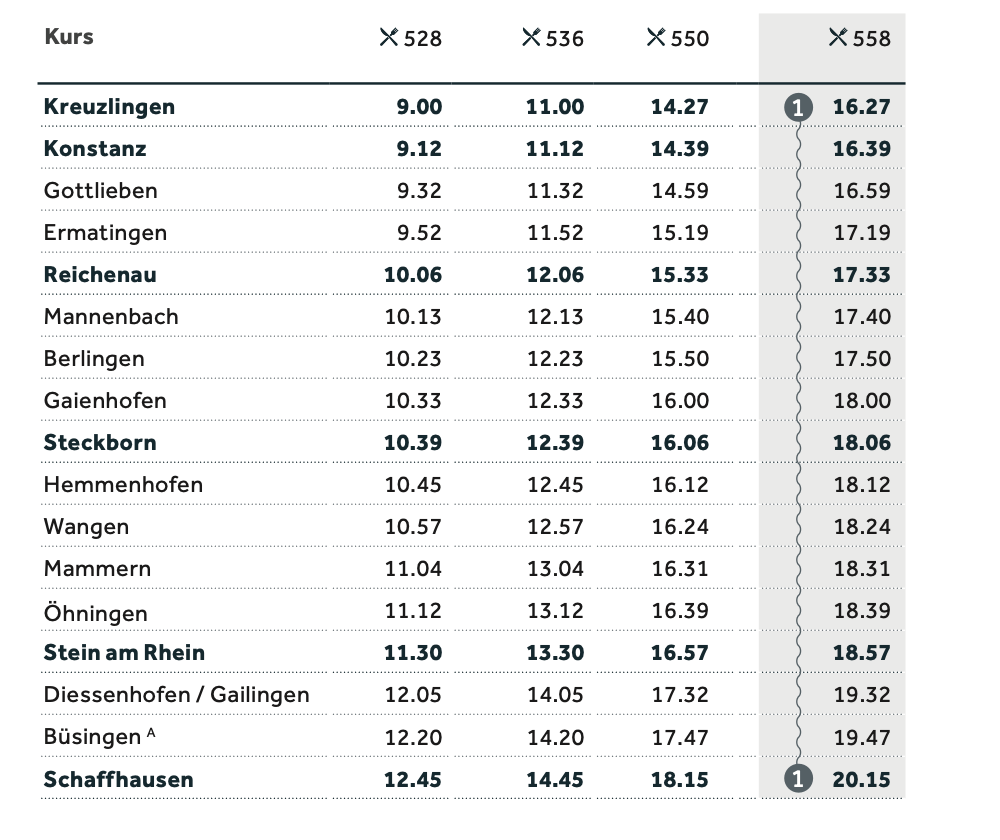Screen dimensions: 1000x840
Task: Click the restaurant icon beside course 528
Action: pos(389,38)
